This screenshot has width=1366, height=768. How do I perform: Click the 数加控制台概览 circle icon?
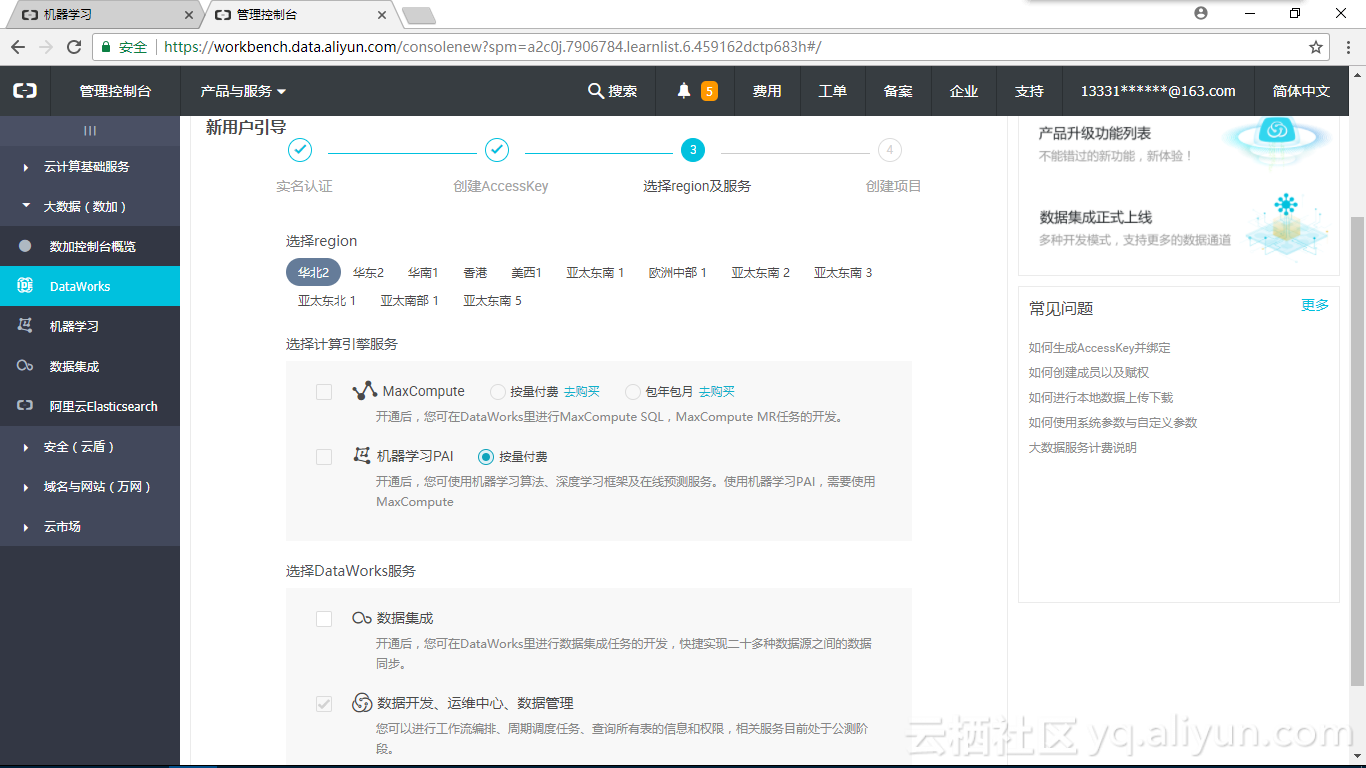click(25, 246)
